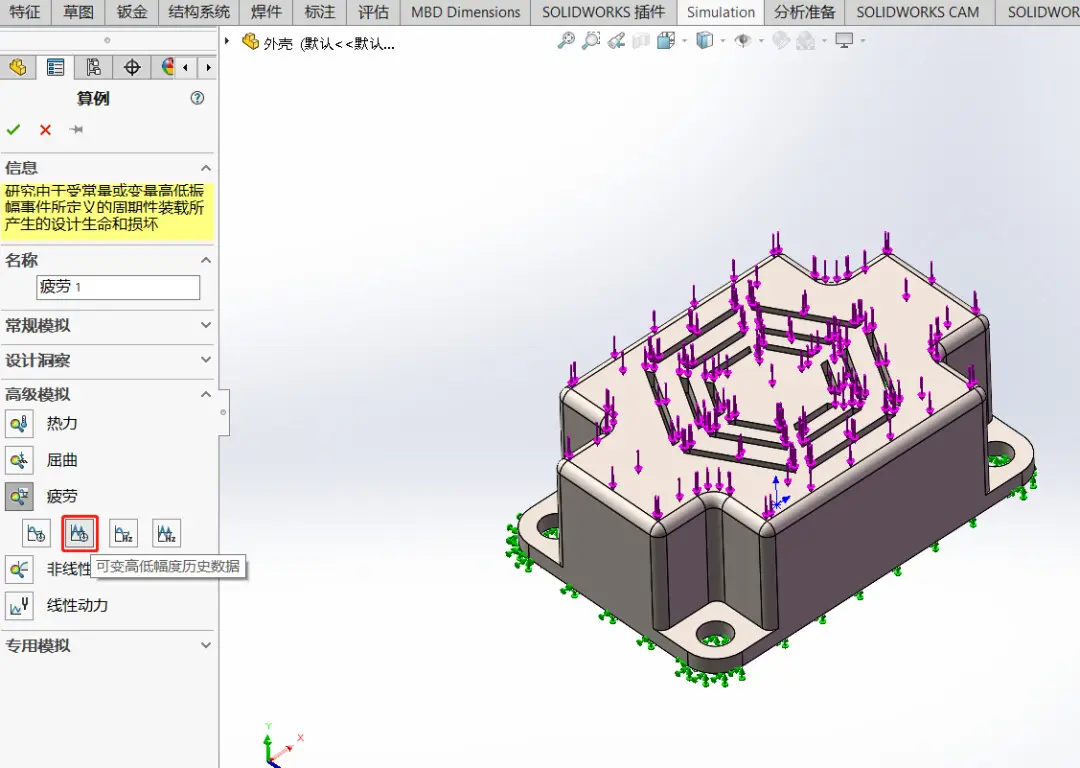Image resolution: width=1080 pixels, height=768 pixels.
Task: Click the 热力 label
Action: tap(62, 423)
